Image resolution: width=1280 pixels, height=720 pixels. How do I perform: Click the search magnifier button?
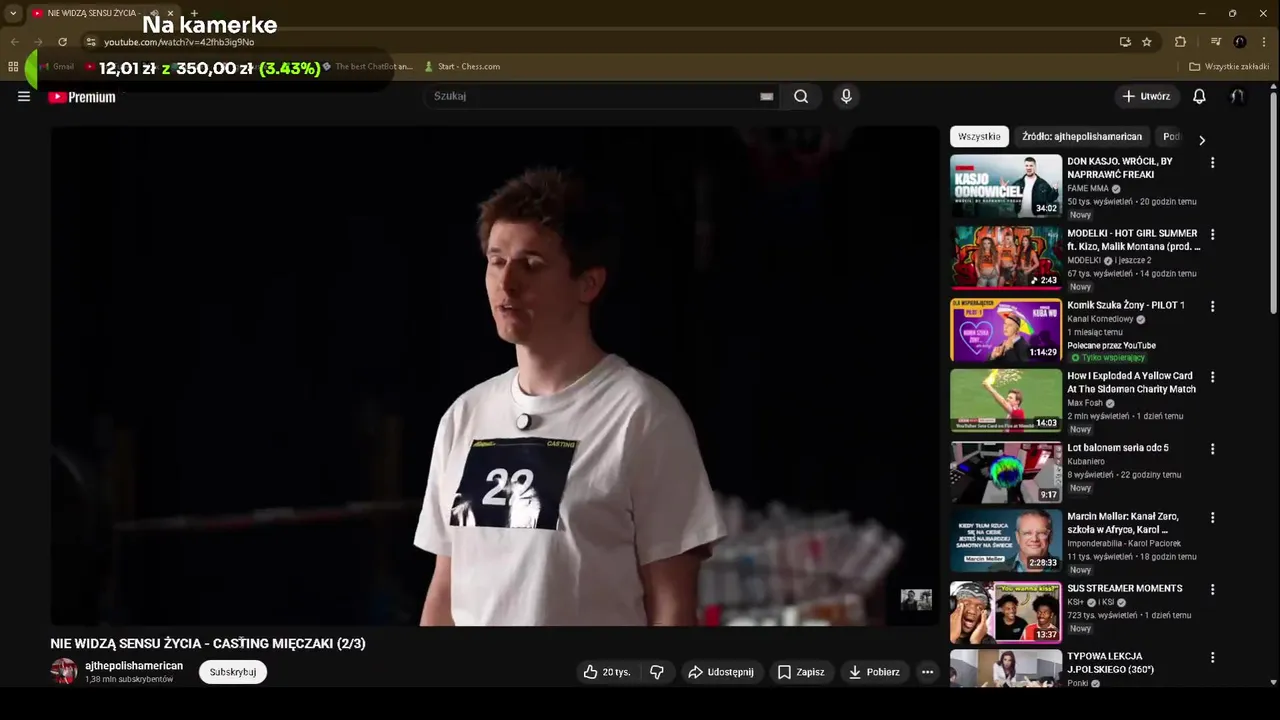801,96
